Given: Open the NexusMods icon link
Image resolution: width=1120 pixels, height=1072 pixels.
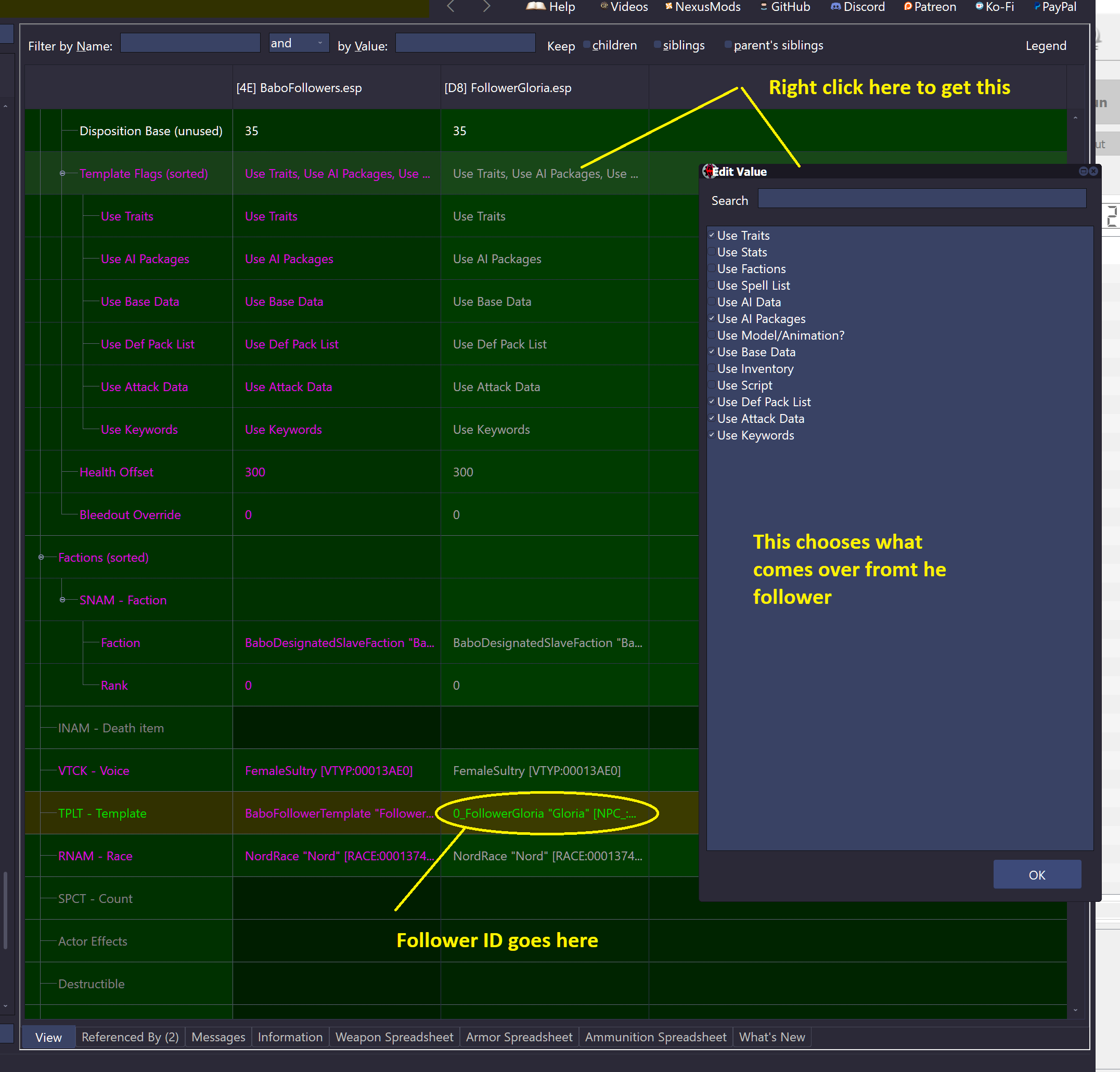Looking at the screenshot, I should tap(668, 6).
